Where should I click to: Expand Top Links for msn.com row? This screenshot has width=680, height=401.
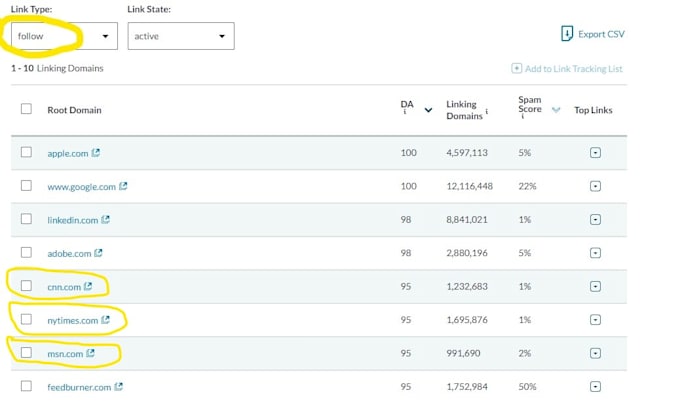(595, 353)
